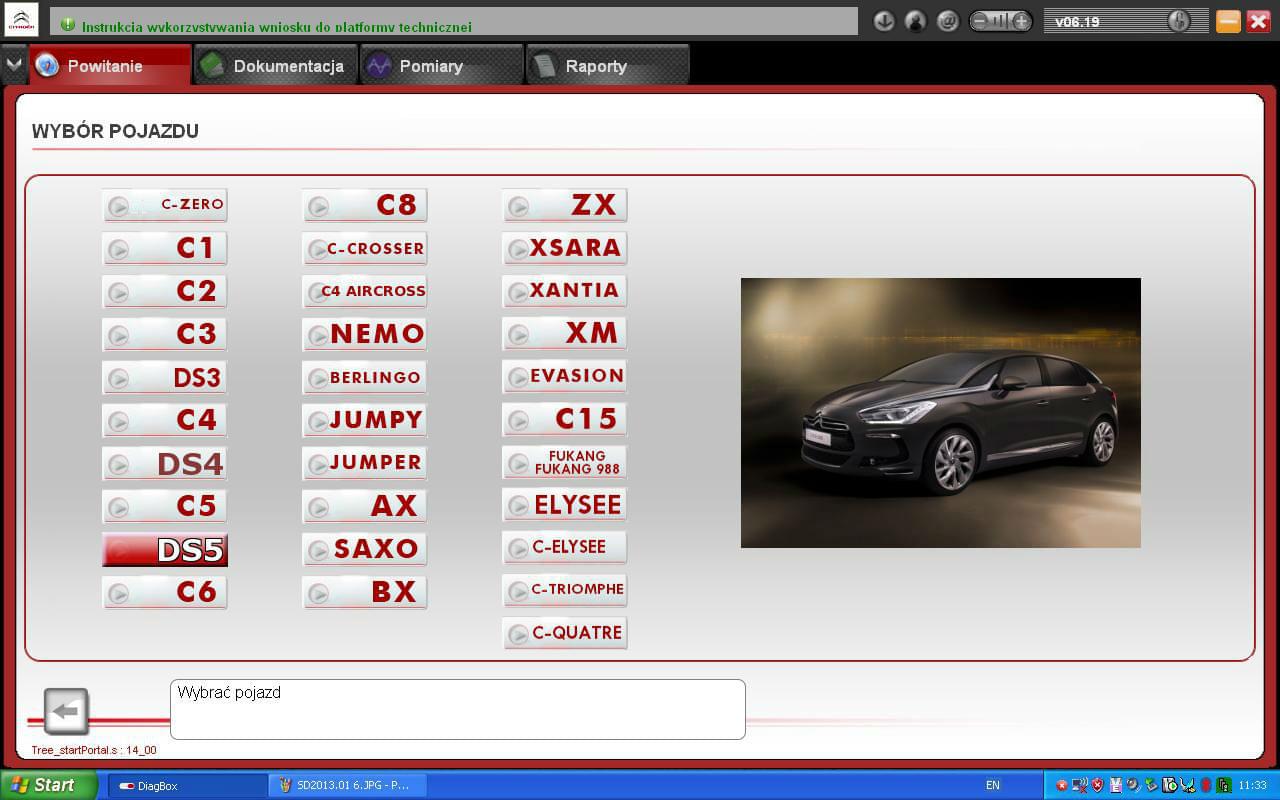Select the C-CROSSER vehicle
This screenshot has width=1280, height=800.
pos(365,248)
